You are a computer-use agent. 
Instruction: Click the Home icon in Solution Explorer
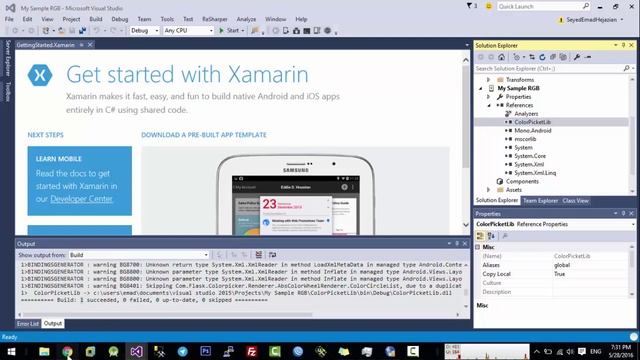502,57
